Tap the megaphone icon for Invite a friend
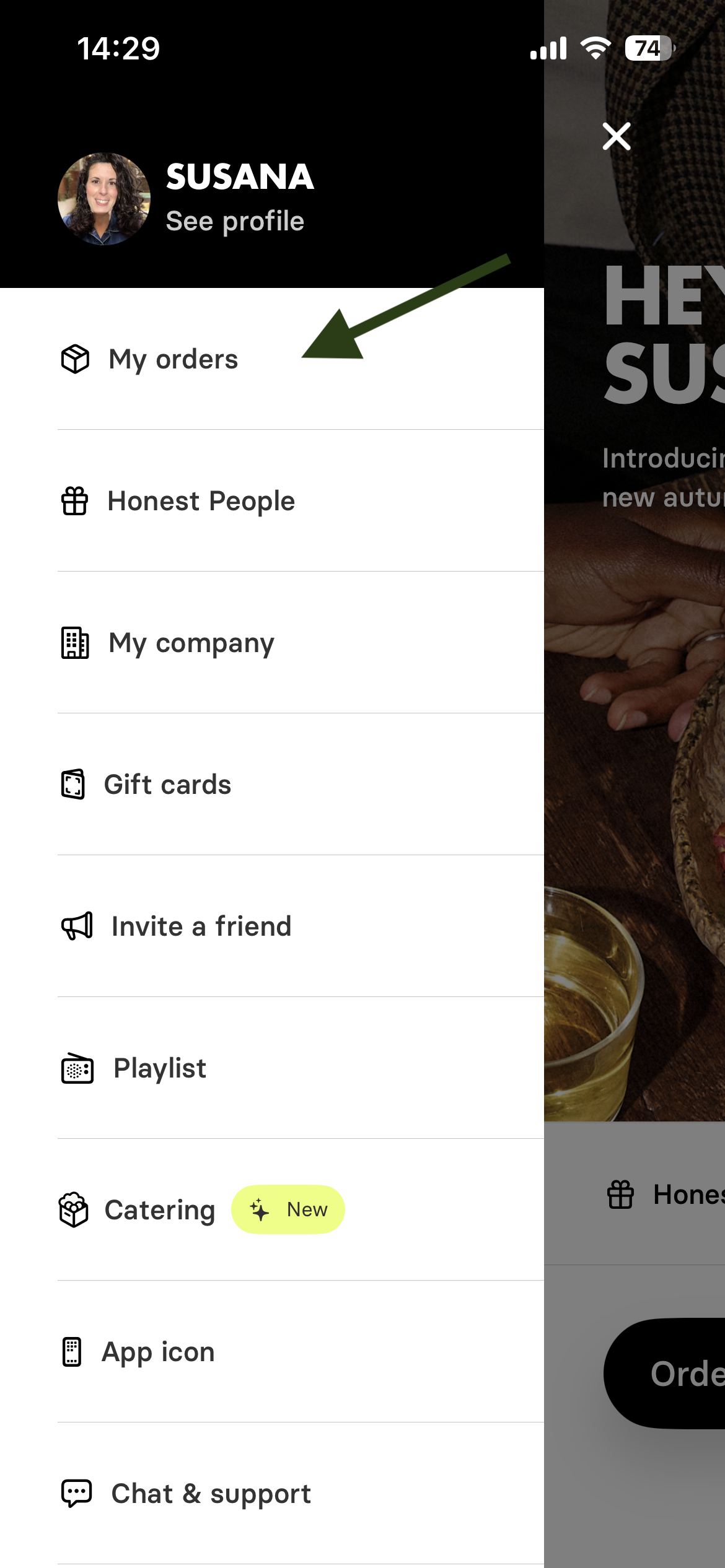 [77, 926]
